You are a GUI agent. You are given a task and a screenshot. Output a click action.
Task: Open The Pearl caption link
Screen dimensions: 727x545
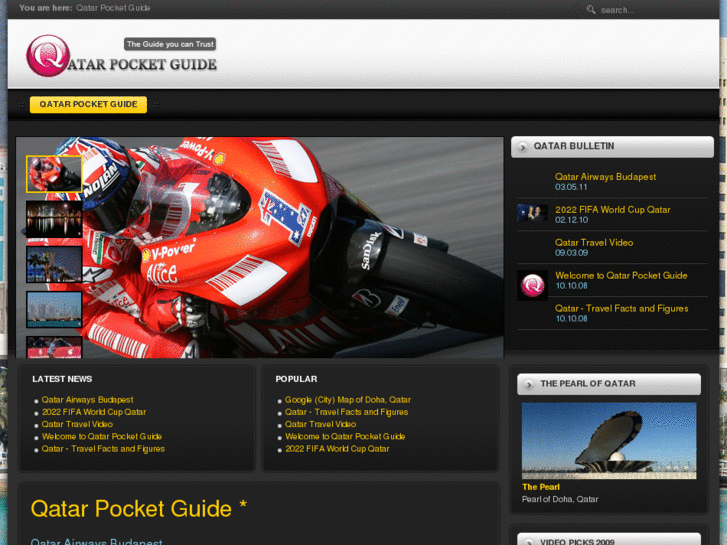(541, 487)
